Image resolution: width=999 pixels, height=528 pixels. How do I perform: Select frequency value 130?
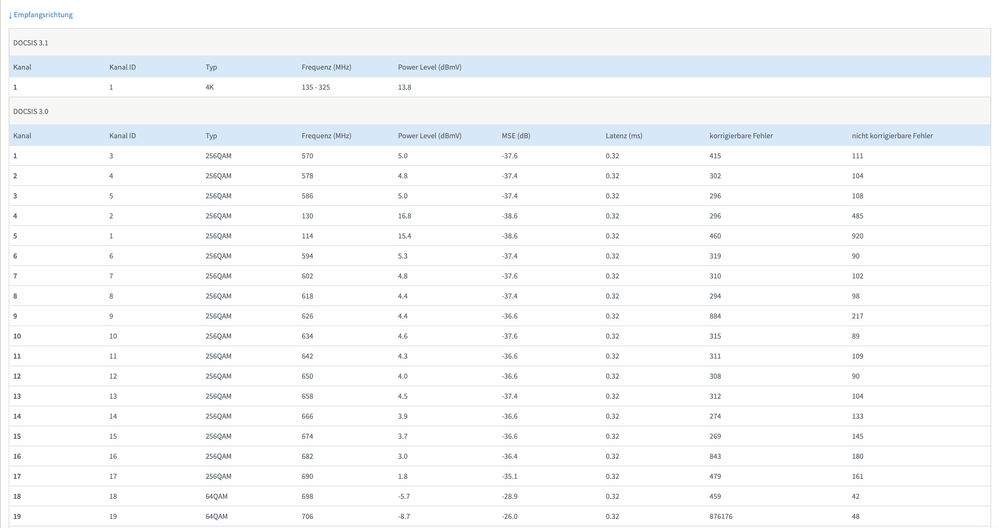tap(308, 216)
